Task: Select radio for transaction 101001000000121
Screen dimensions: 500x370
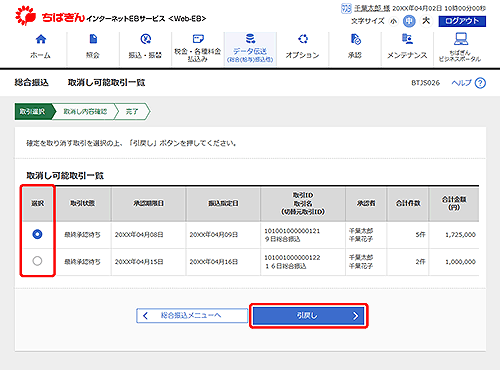Action: point(37,234)
